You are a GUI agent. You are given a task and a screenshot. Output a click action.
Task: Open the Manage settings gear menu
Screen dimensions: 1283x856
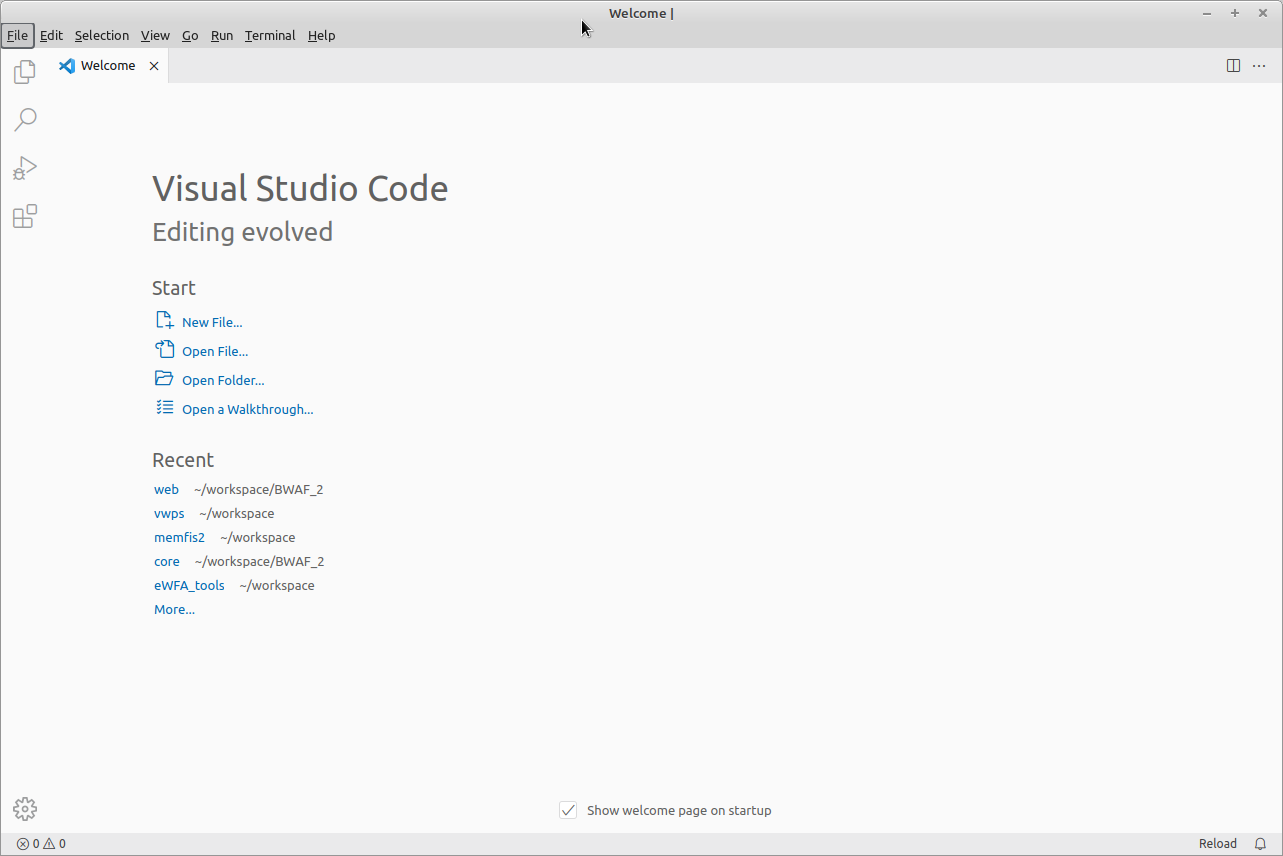tap(24, 808)
